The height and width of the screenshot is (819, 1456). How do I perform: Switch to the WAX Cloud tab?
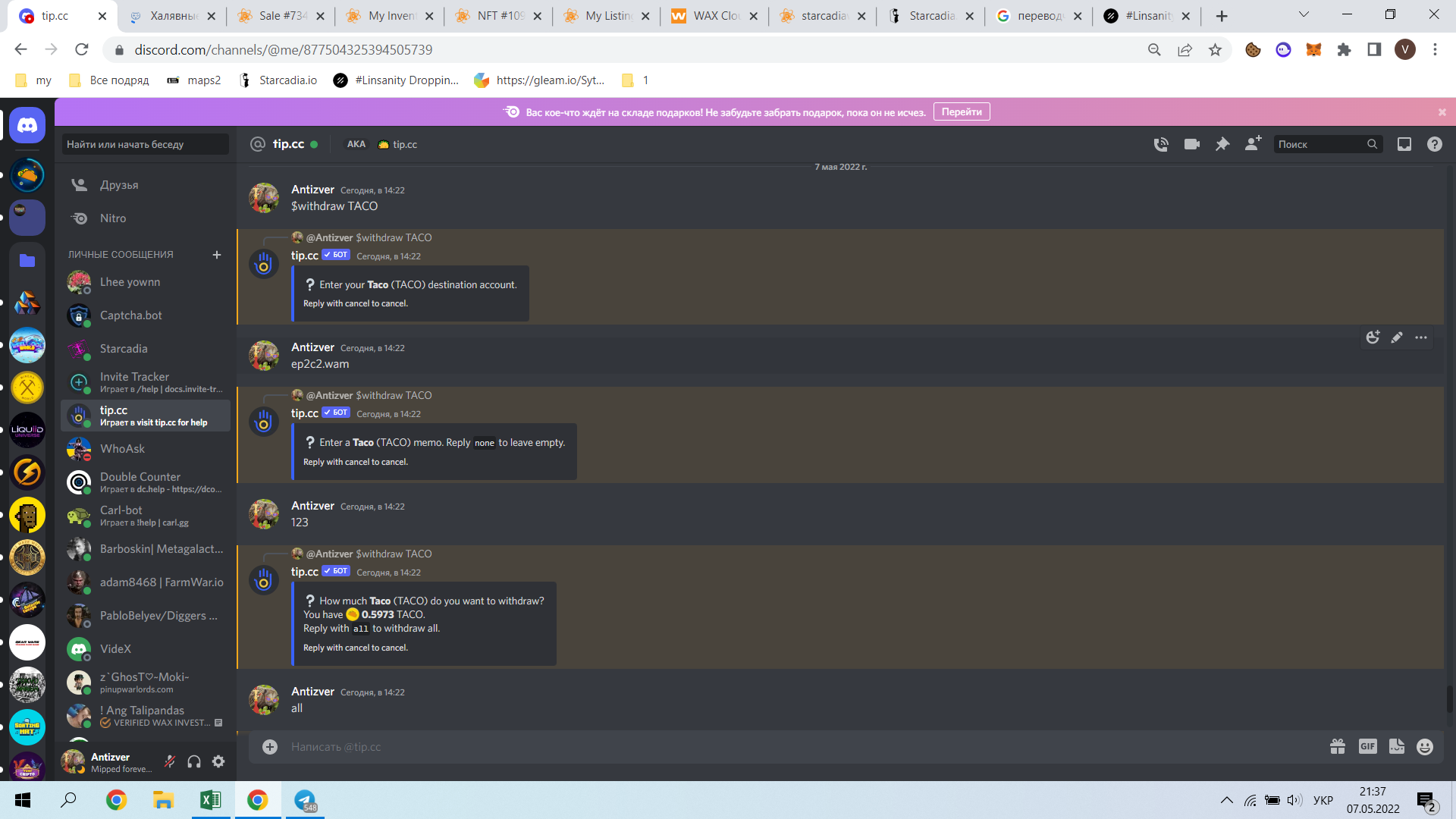714,16
